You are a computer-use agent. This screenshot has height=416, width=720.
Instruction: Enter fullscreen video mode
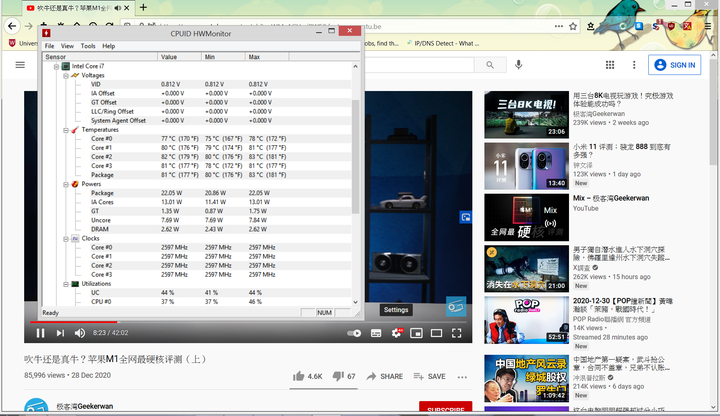click(x=456, y=333)
